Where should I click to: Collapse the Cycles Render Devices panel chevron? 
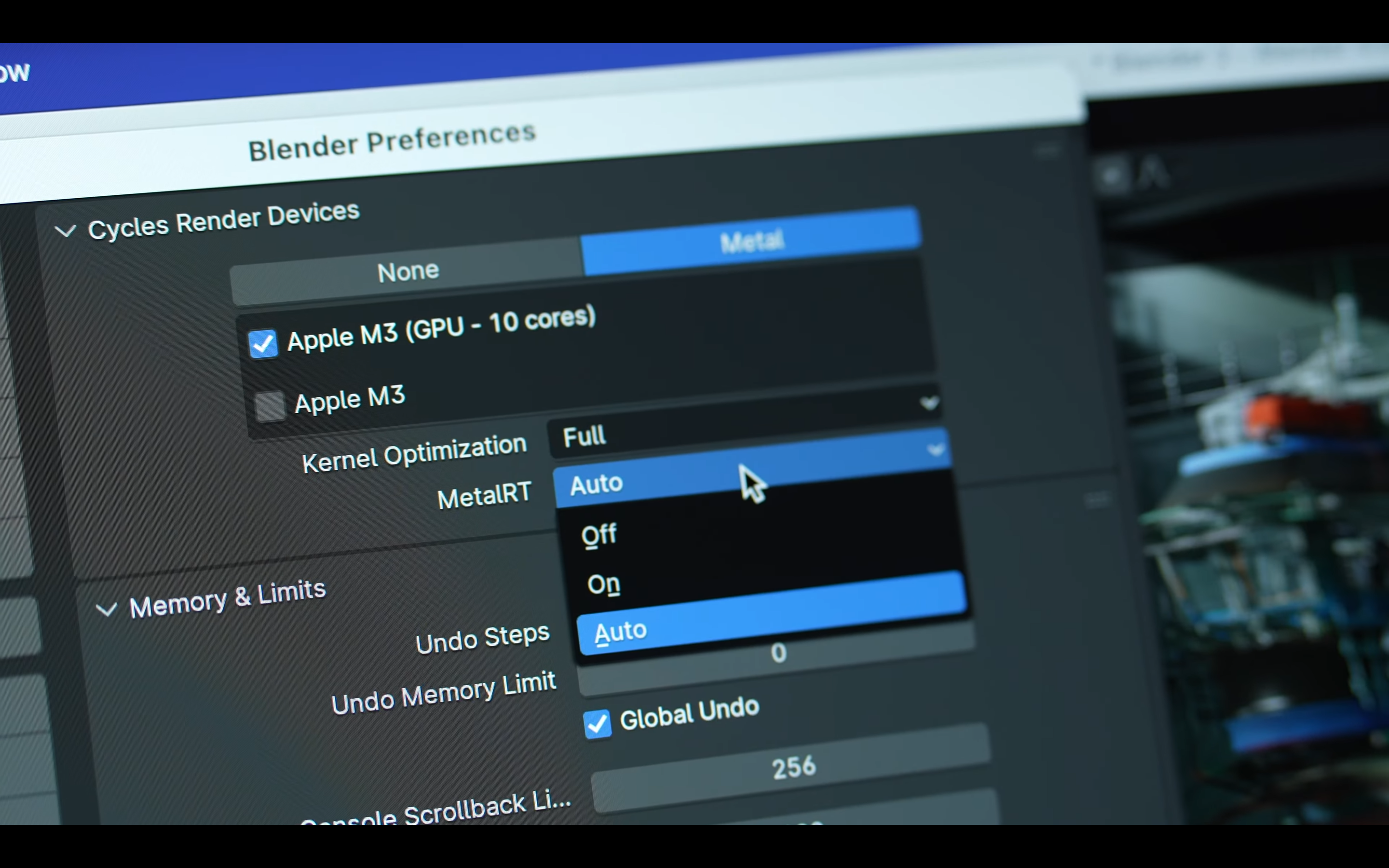coord(66,231)
